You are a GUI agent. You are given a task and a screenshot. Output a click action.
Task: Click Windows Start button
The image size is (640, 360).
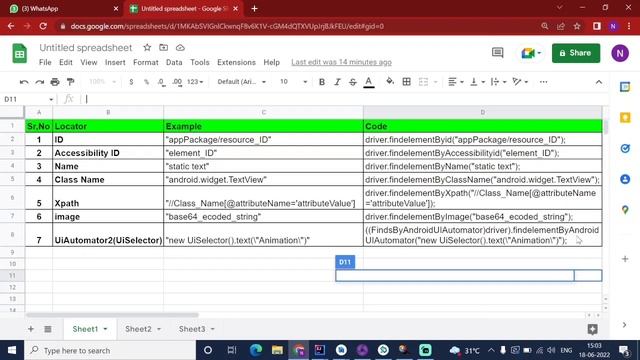click(x=12, y=350)
